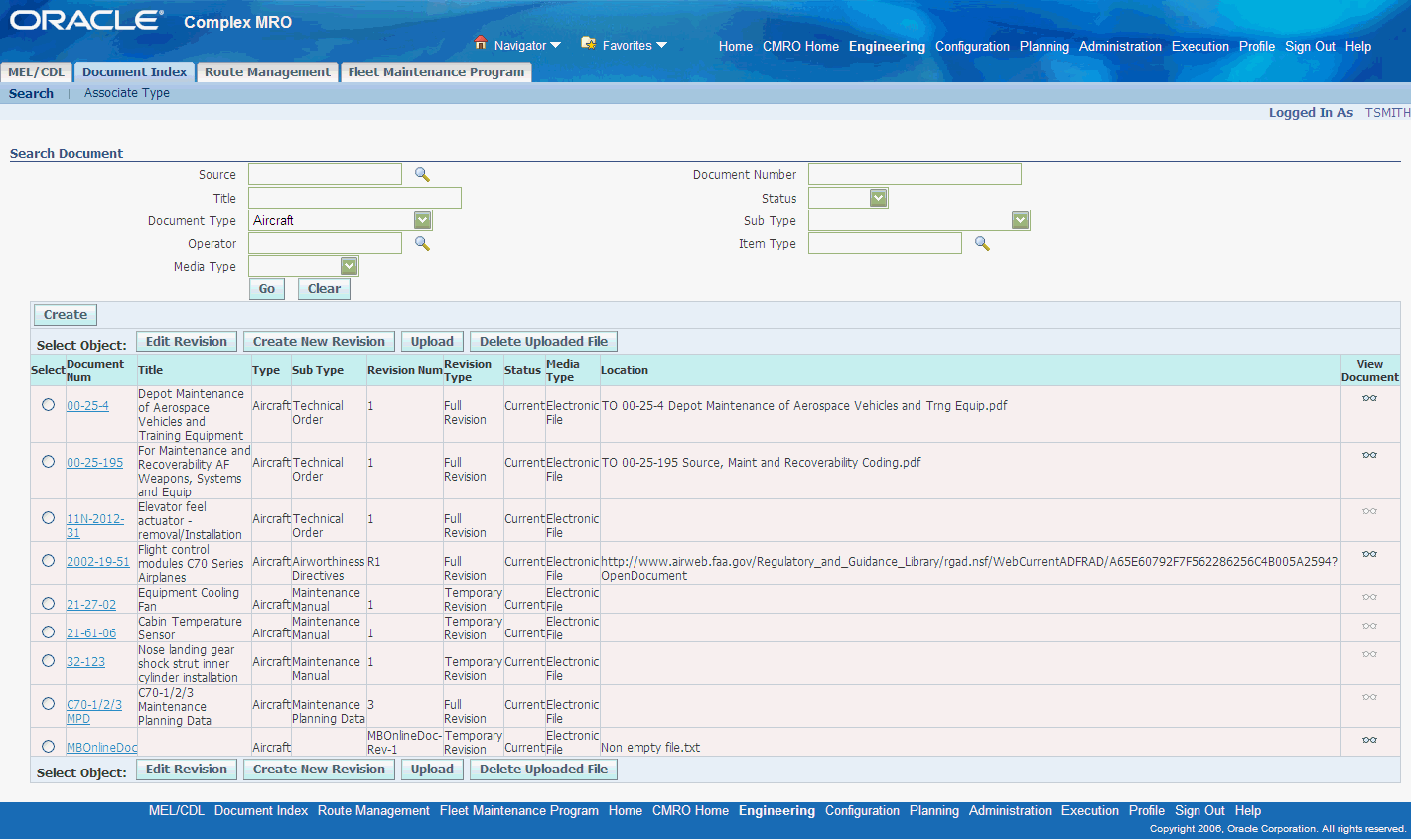Screen dimensions: 1411x840
Task: Click the top Upload button
Action: [432, 342]
